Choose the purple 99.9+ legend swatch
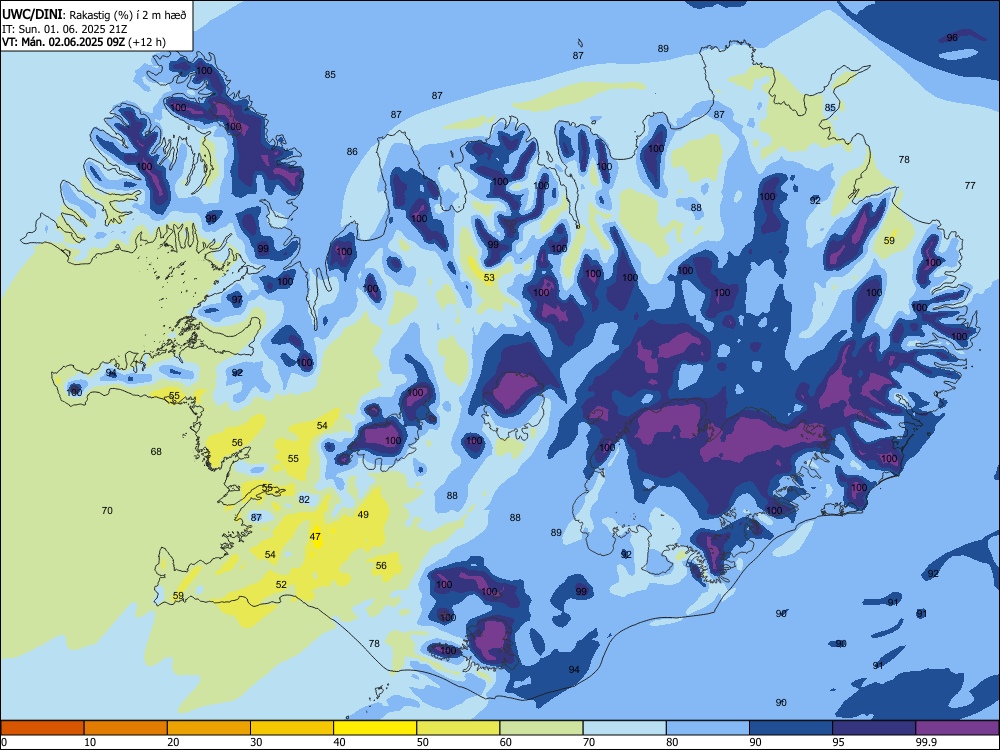The image size is (1000, 750). pyautogui.click(x=957, y=728)
